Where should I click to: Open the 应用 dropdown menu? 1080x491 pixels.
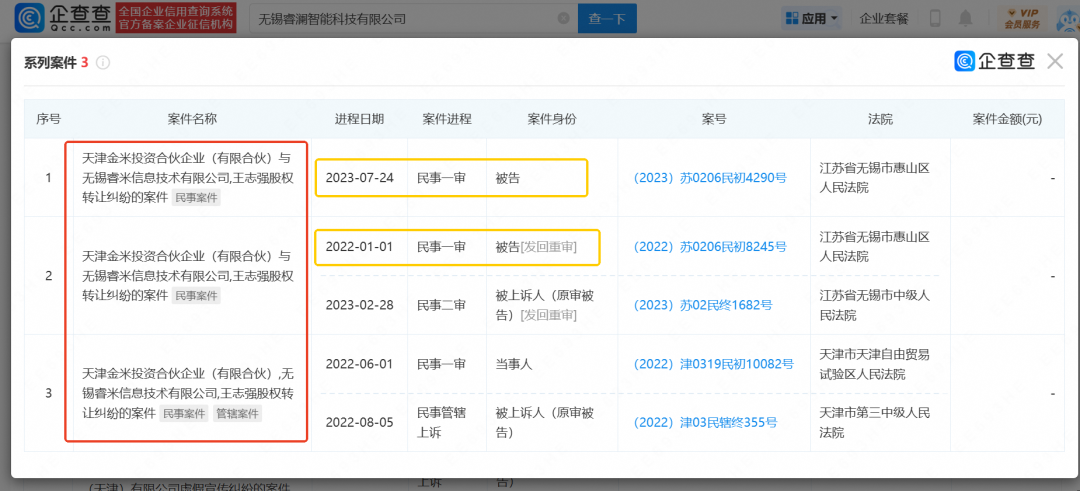(811, 19)
